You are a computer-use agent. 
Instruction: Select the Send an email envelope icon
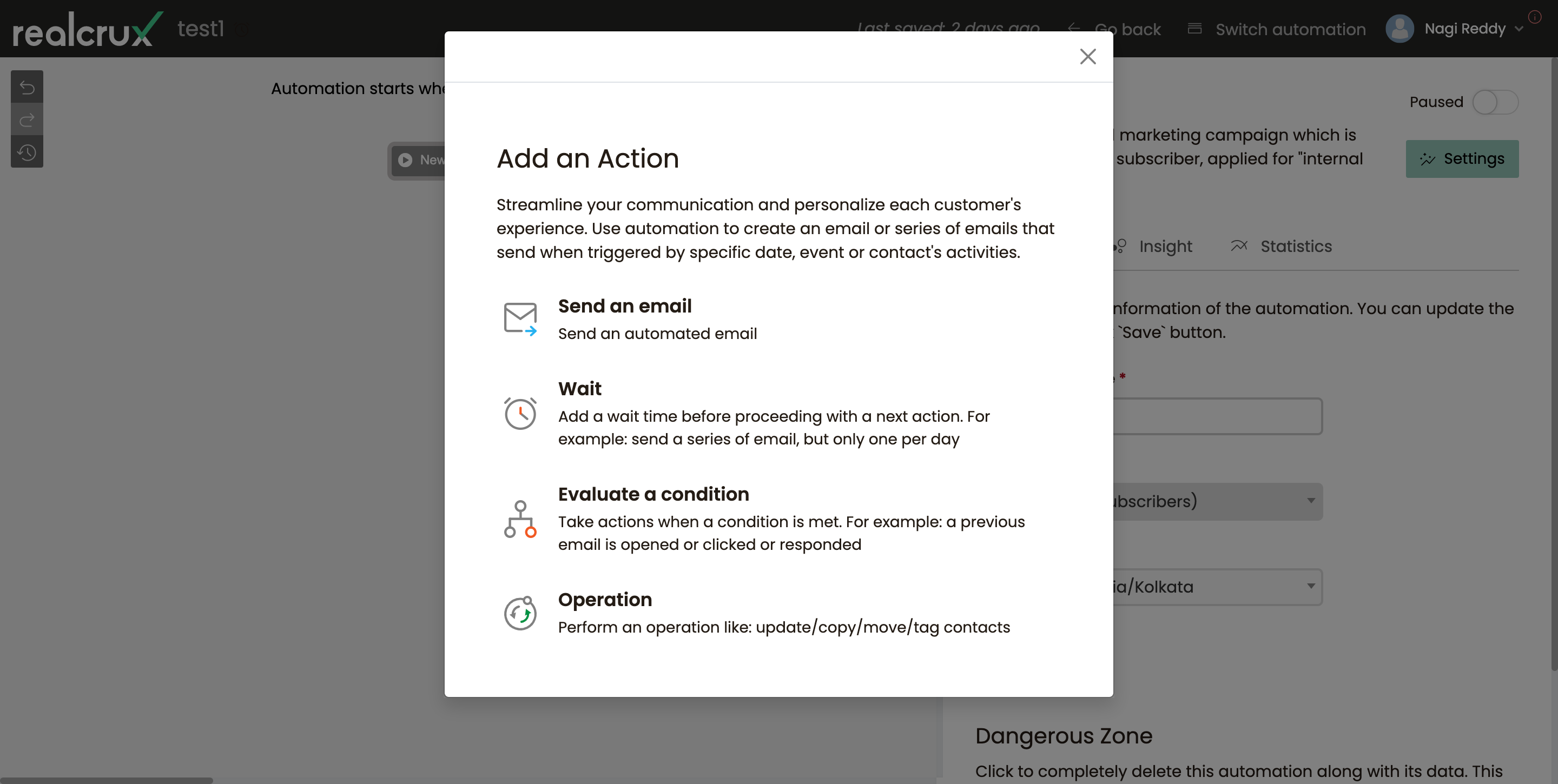coord(521,317)
